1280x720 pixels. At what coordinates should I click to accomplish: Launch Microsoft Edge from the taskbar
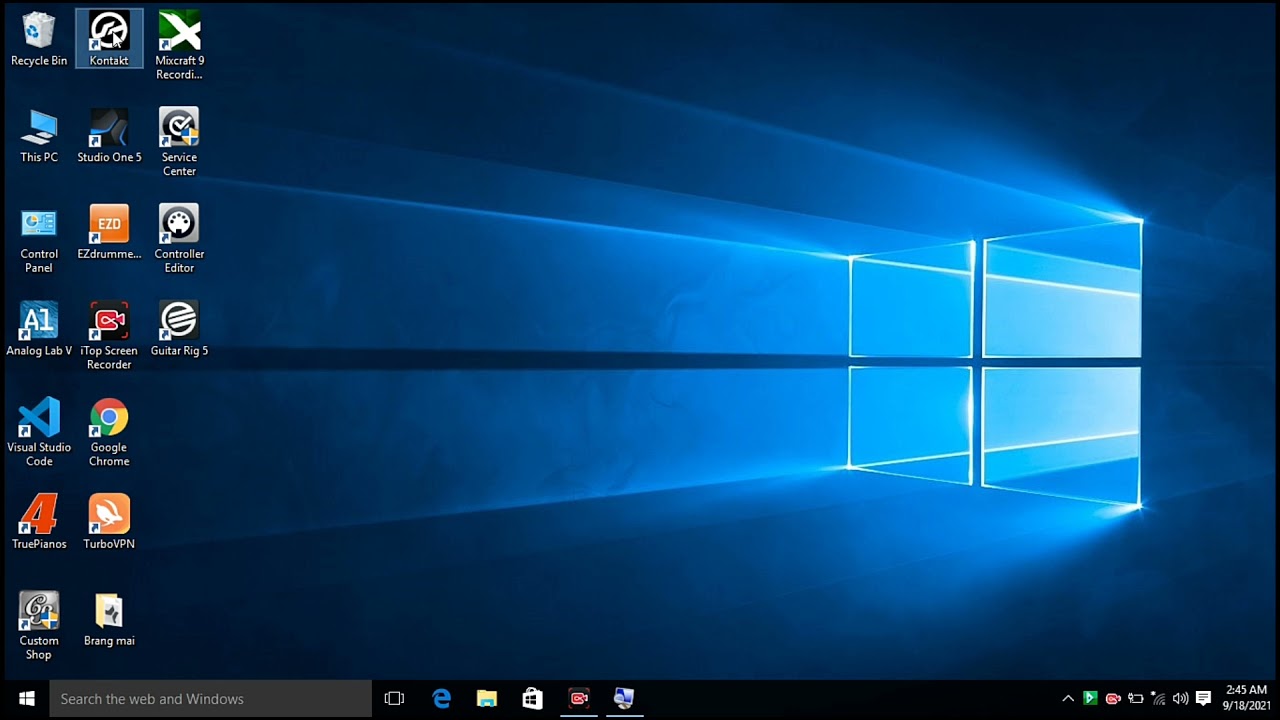point(441,698)
